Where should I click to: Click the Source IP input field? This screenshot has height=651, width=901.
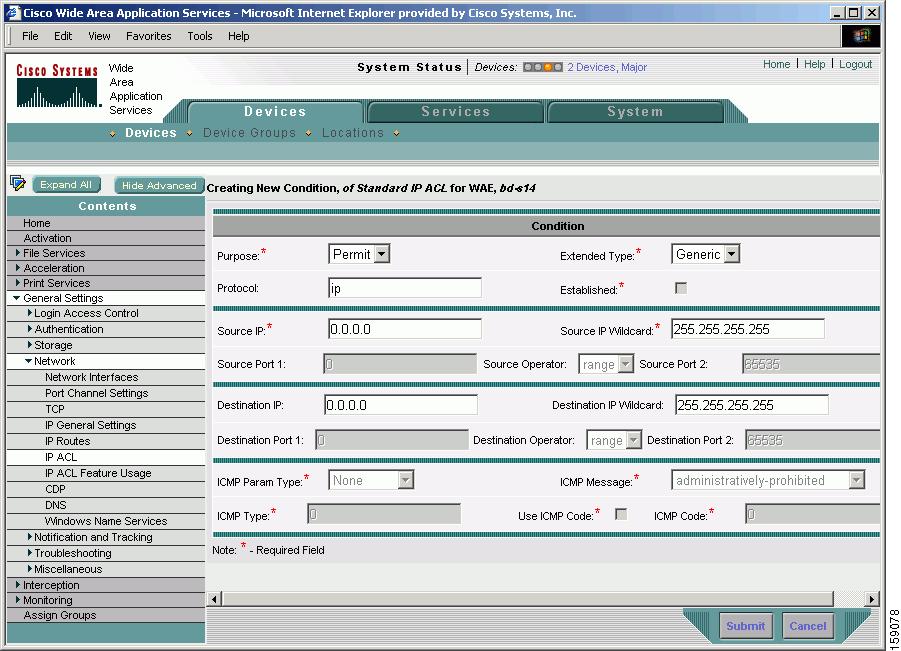click(405, 329)
